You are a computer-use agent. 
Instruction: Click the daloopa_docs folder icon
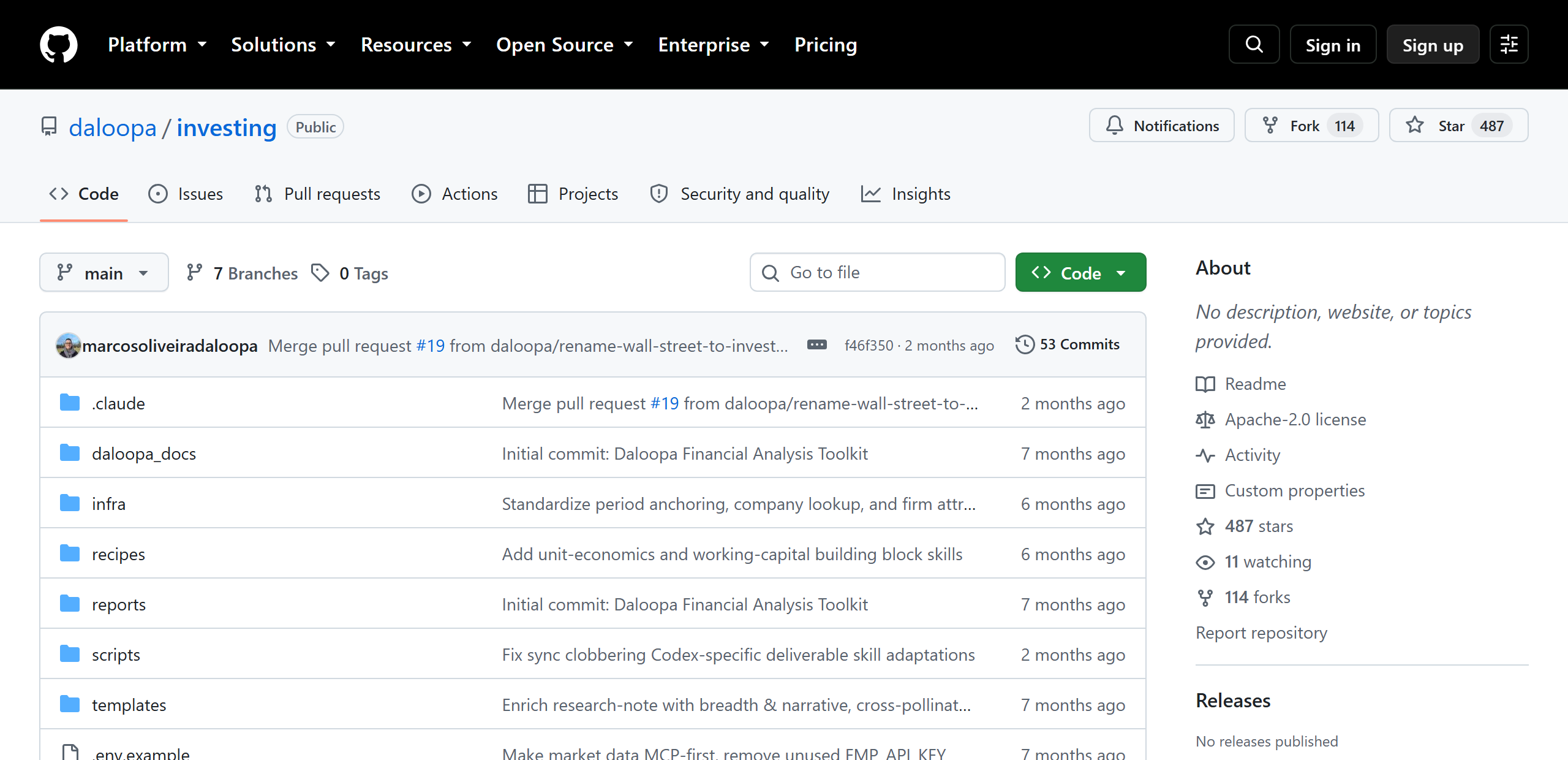(70, 453)
